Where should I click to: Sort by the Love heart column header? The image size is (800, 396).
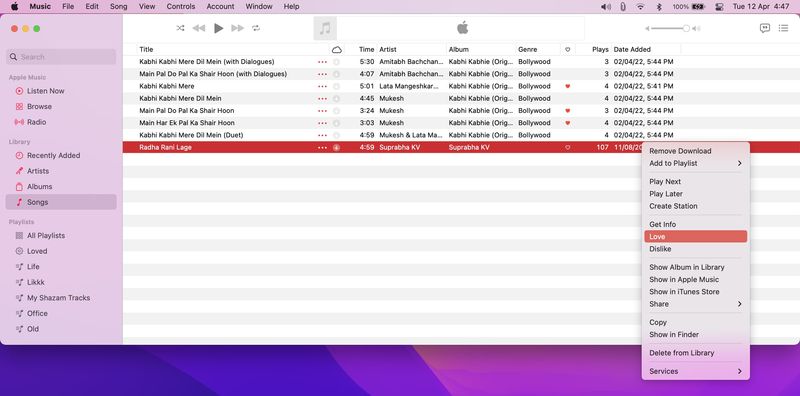[x=567, y=50]
